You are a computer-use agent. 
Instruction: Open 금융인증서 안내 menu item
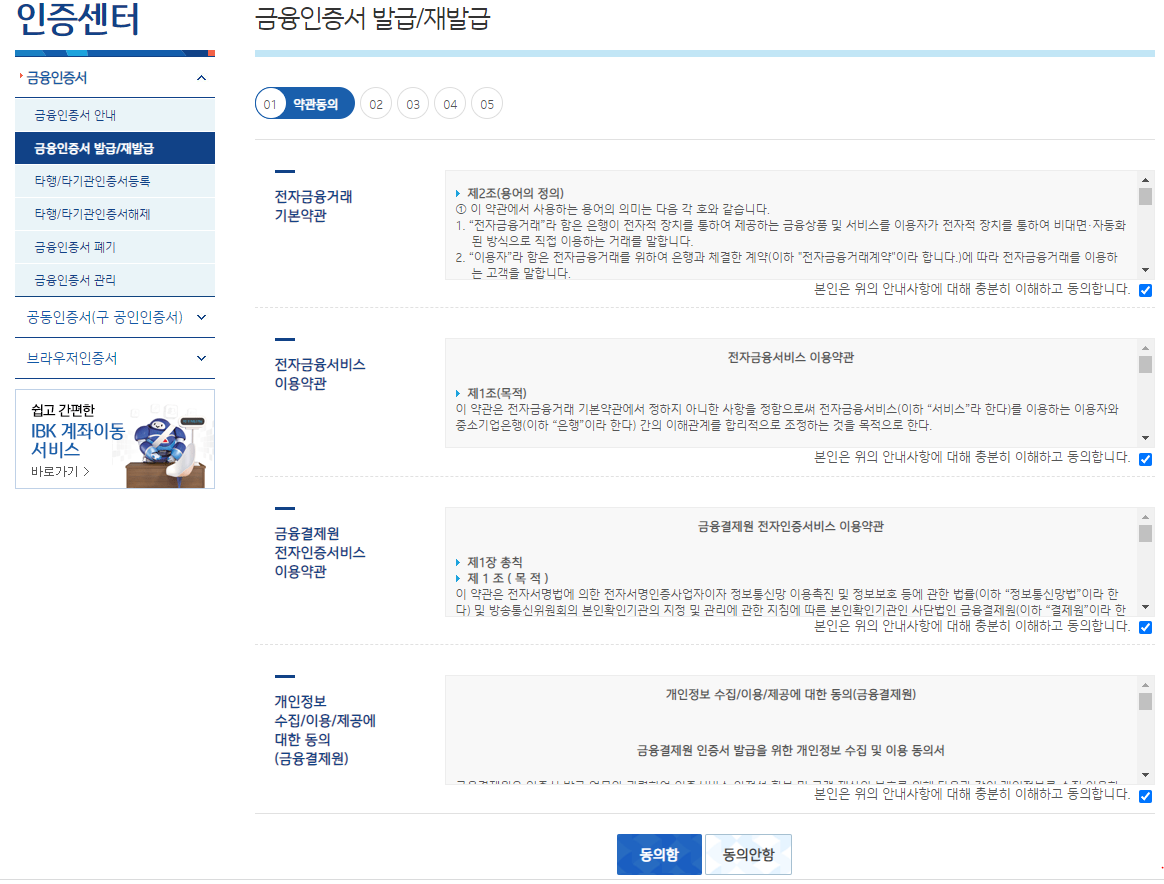[x=115, y=115]
